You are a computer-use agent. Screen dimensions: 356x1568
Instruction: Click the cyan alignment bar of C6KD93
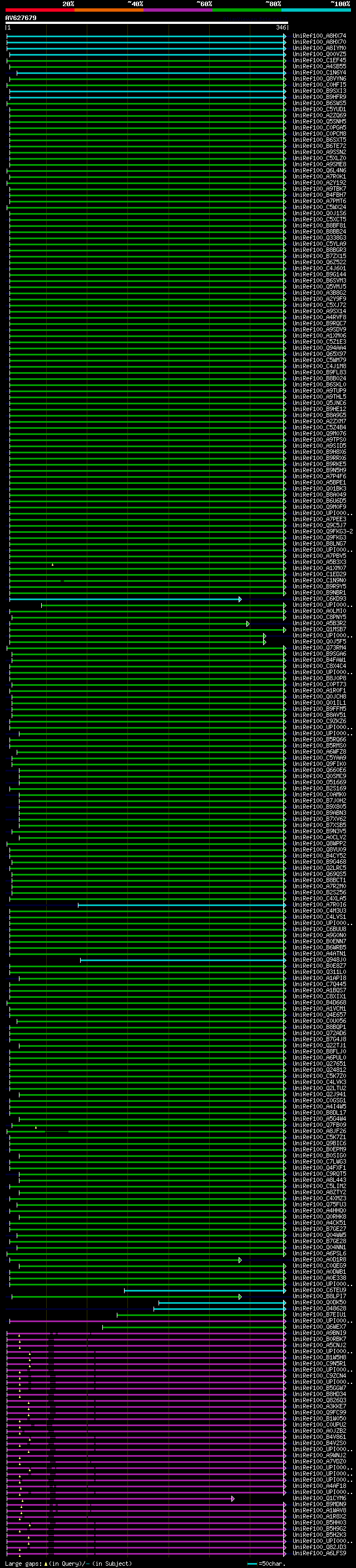(125, 600)
